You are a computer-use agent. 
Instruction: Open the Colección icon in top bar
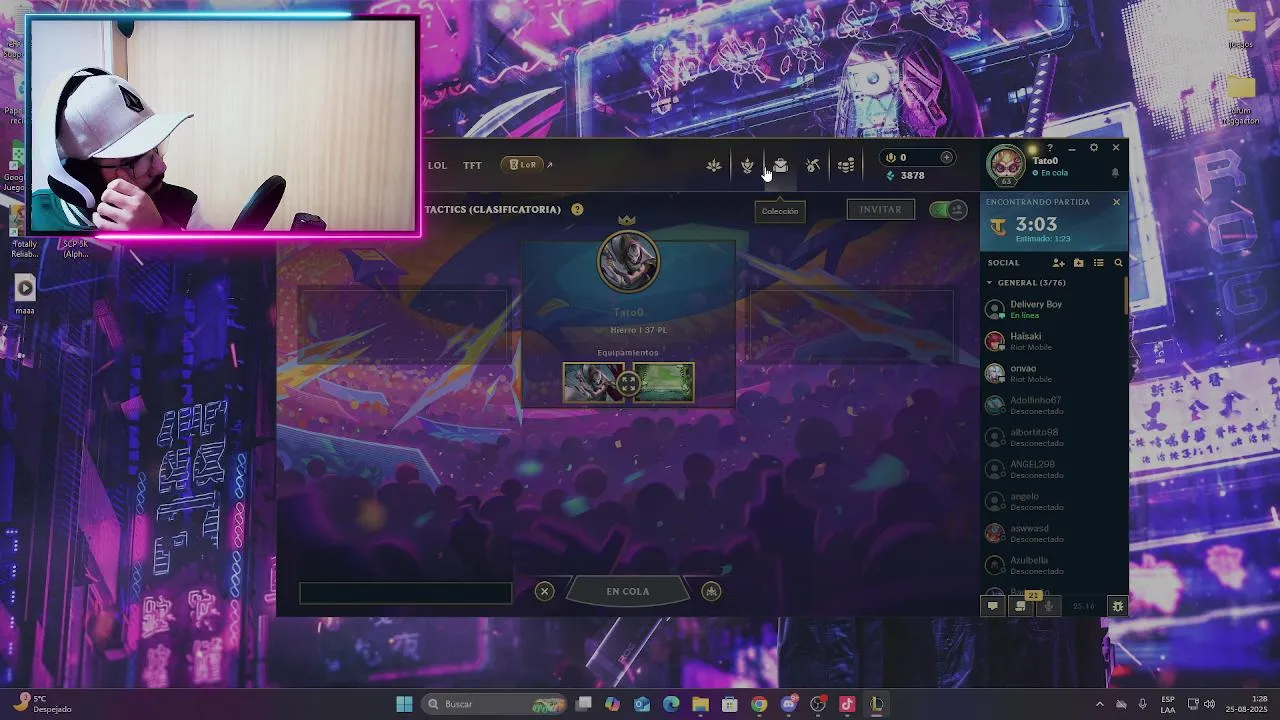[x=780, y=165]
